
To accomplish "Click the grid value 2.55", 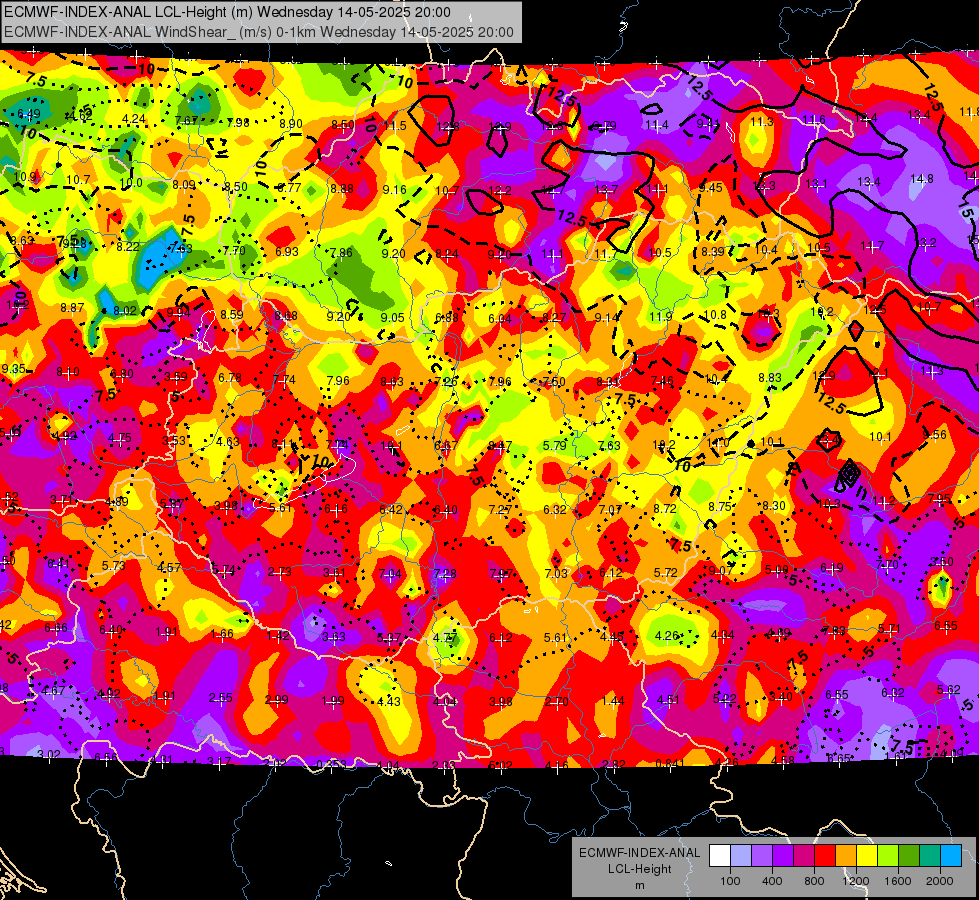I will 220,698.
